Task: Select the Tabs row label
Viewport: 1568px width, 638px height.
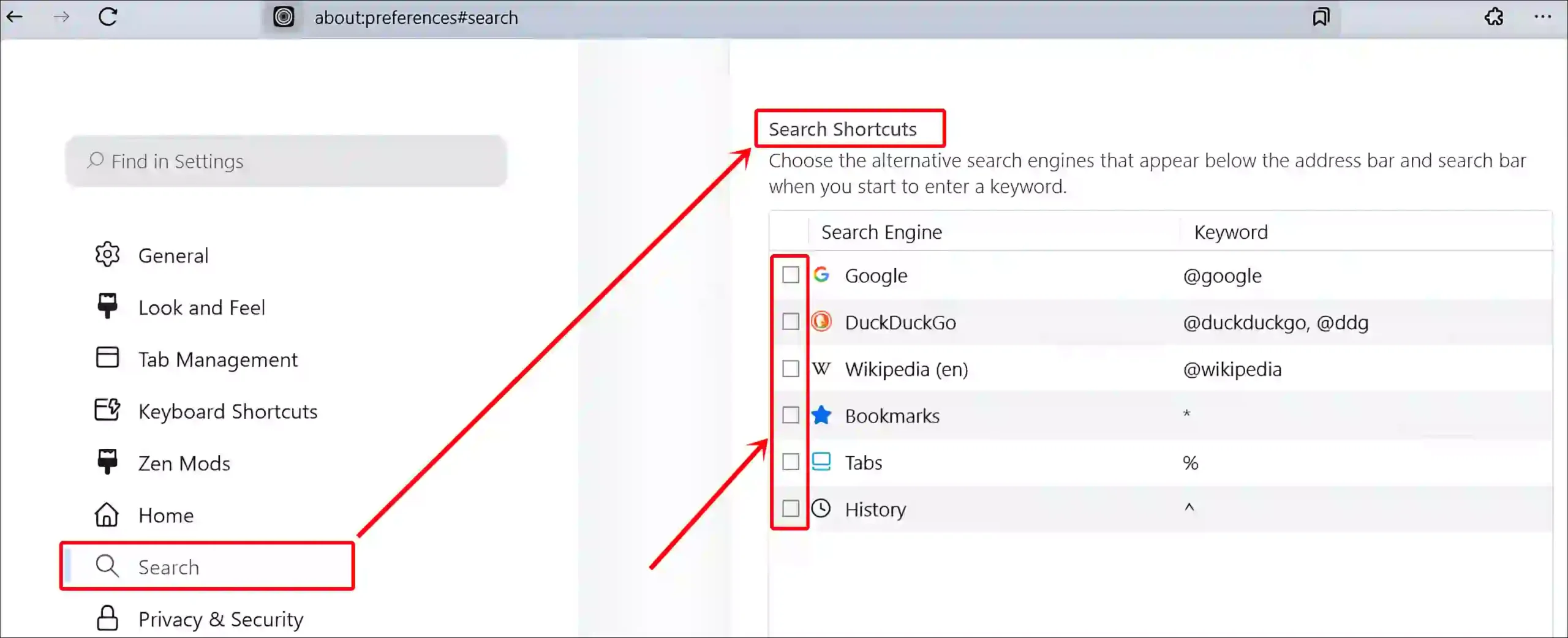Action: [x=864, y=462]
